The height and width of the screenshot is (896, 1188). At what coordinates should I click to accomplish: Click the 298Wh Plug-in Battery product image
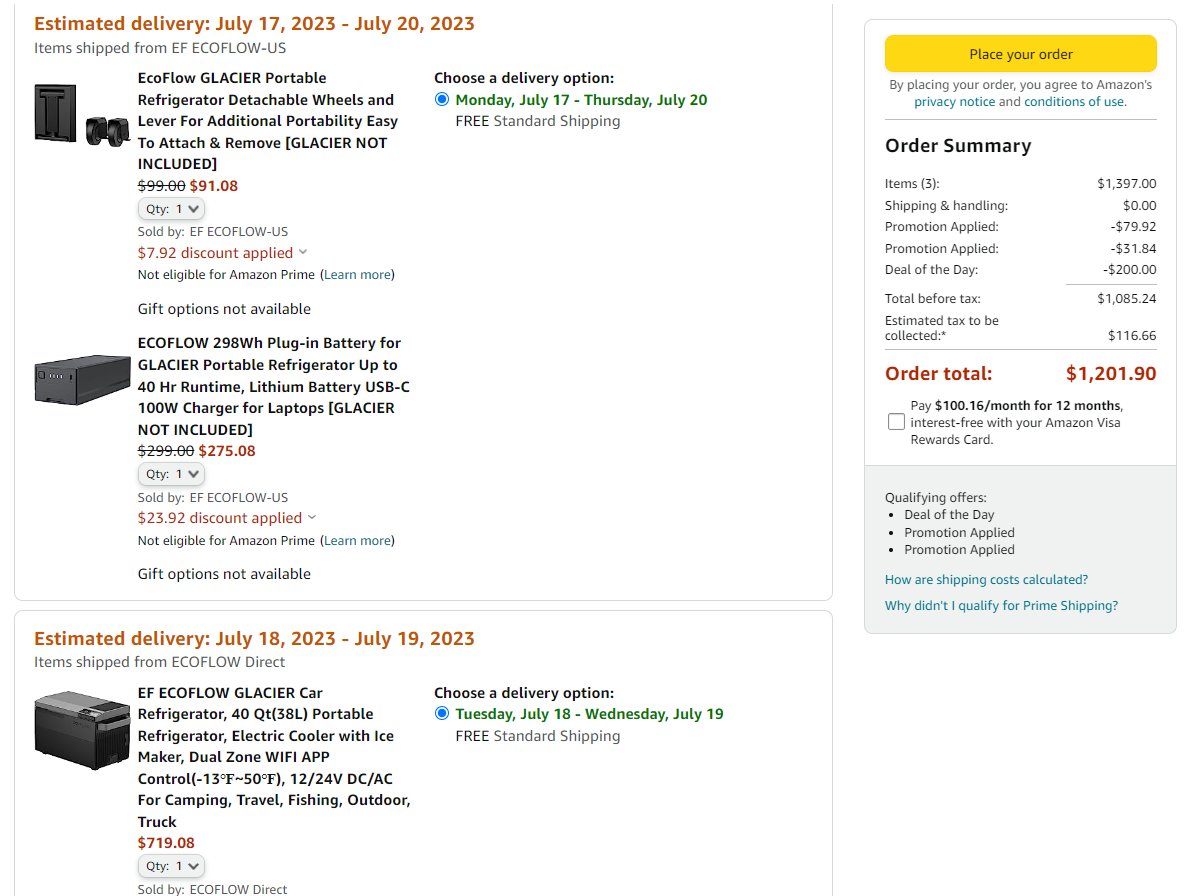point(82,379)
